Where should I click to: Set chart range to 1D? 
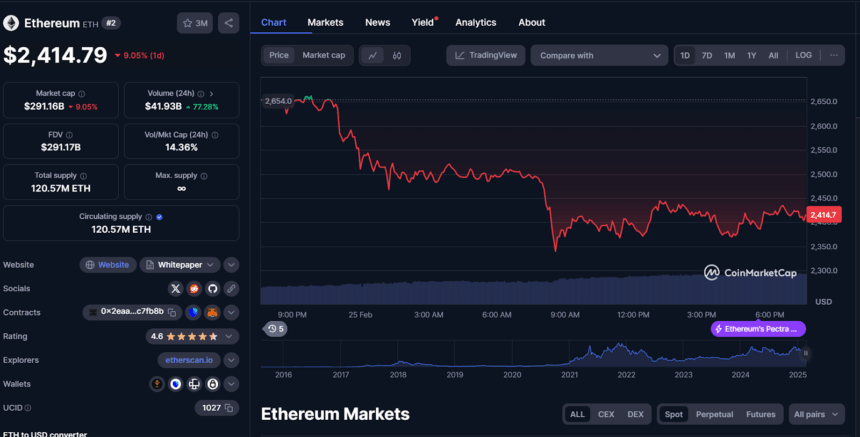pos(685,55)
